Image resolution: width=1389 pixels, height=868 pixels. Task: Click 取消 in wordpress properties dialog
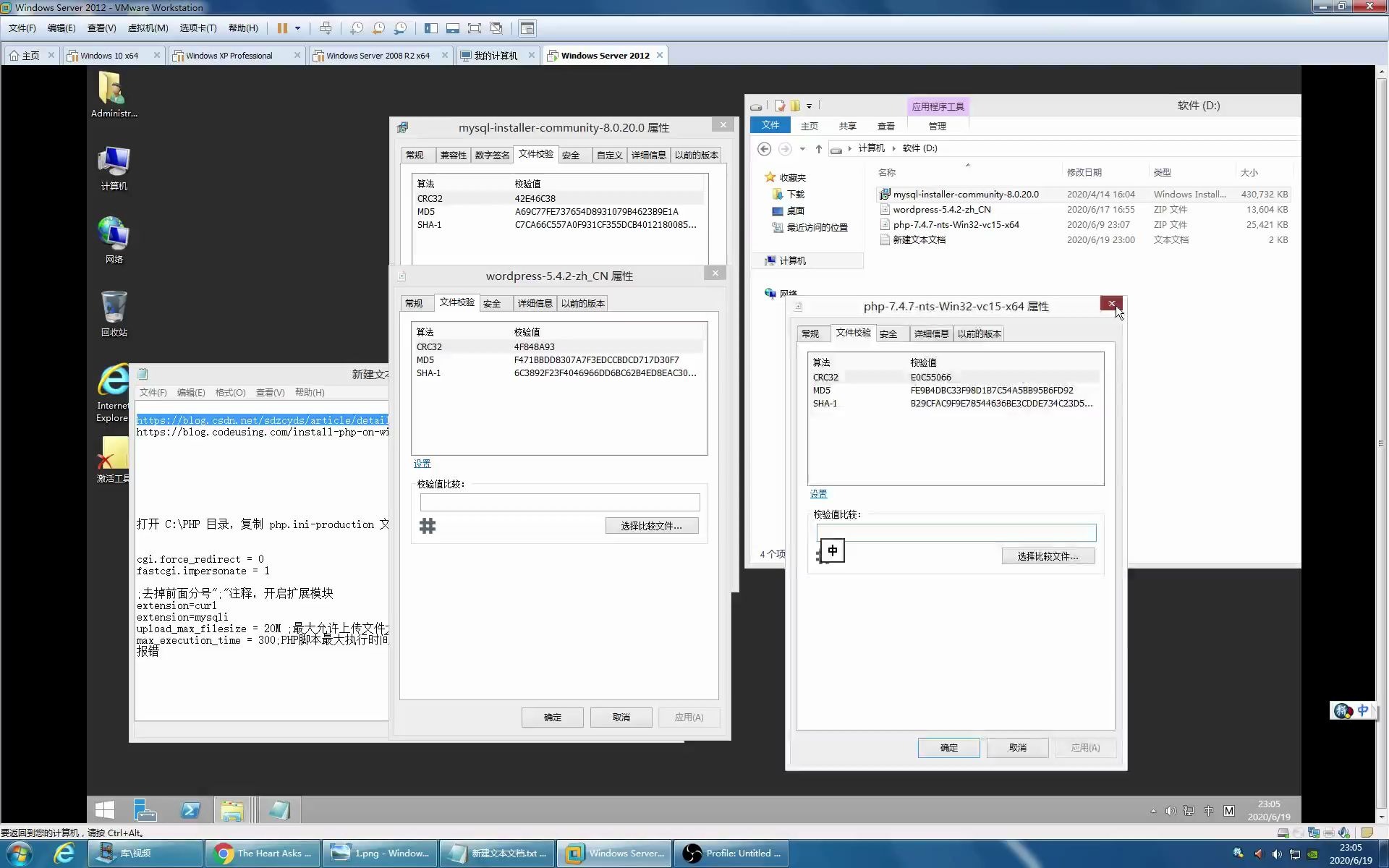pos(621,718)
